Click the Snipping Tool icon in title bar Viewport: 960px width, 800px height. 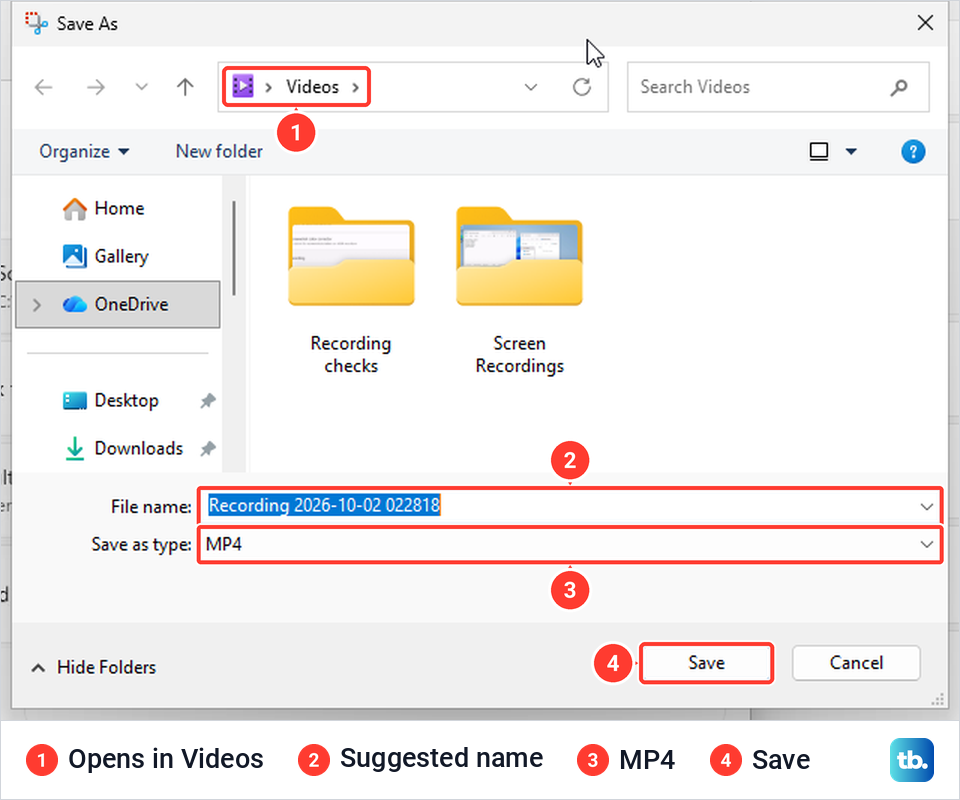pyautogui.click(x=36, y=23)
